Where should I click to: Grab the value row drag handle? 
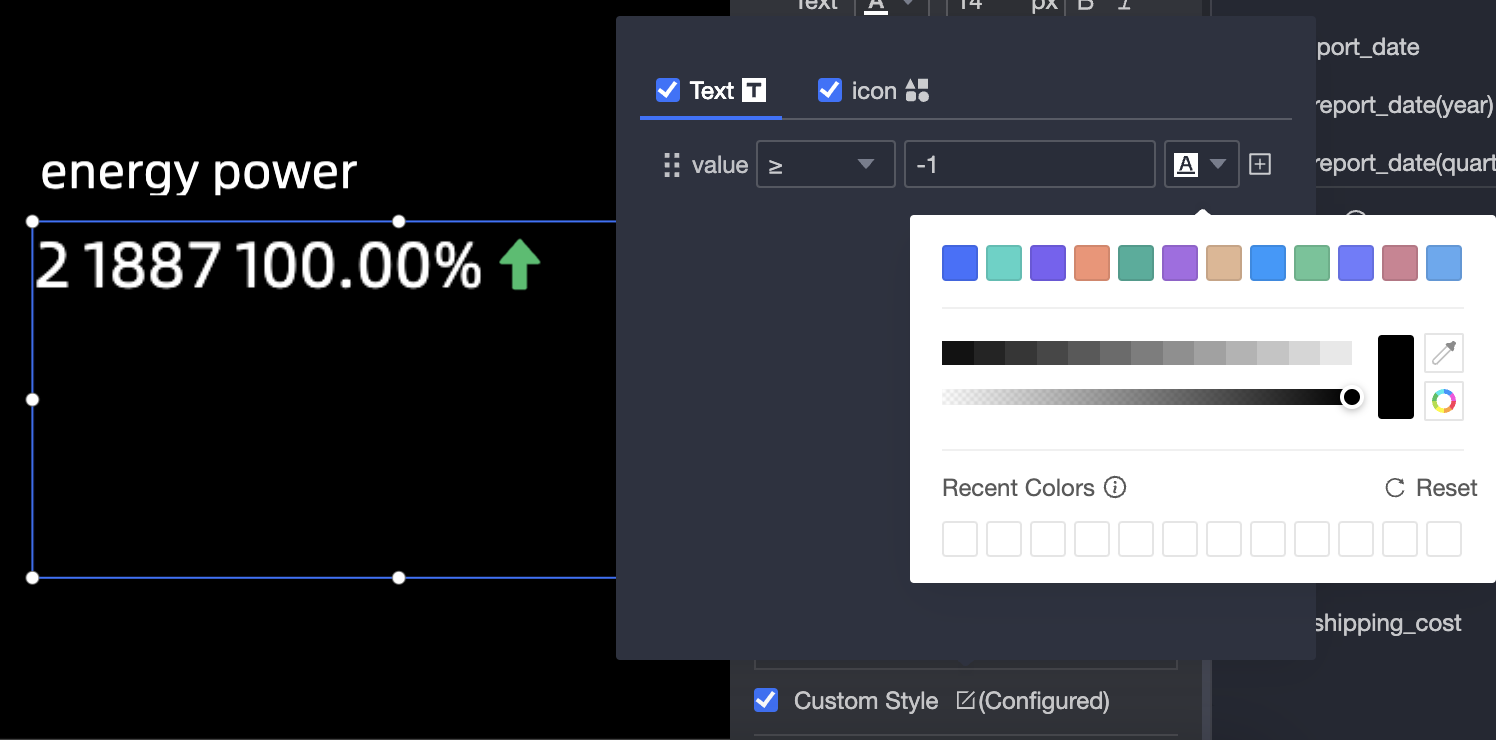coord(672,165)
